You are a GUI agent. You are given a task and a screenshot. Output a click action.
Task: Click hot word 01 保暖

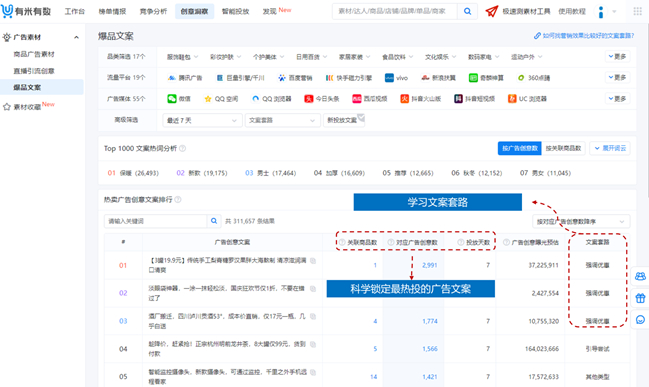pyautogui.click(x=133, y=173)
